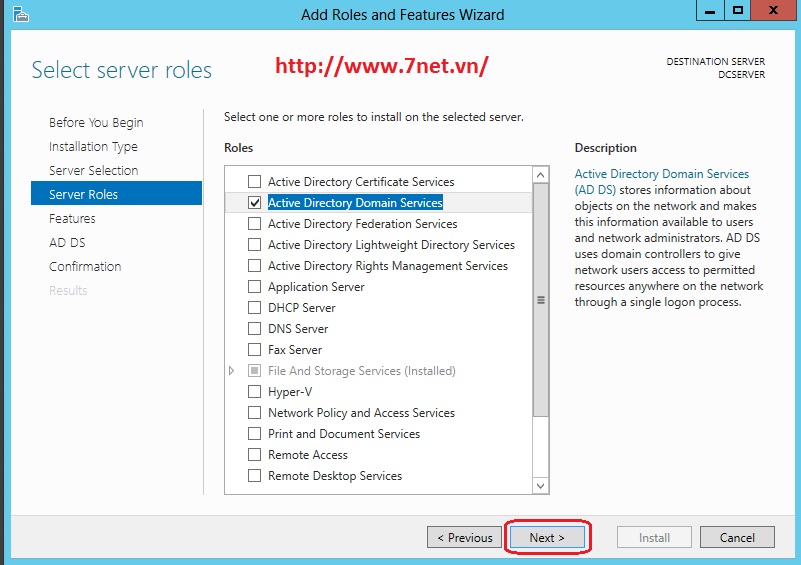Select the DHCP Server role label
801x565 pixels.
(x=301, y=308)
